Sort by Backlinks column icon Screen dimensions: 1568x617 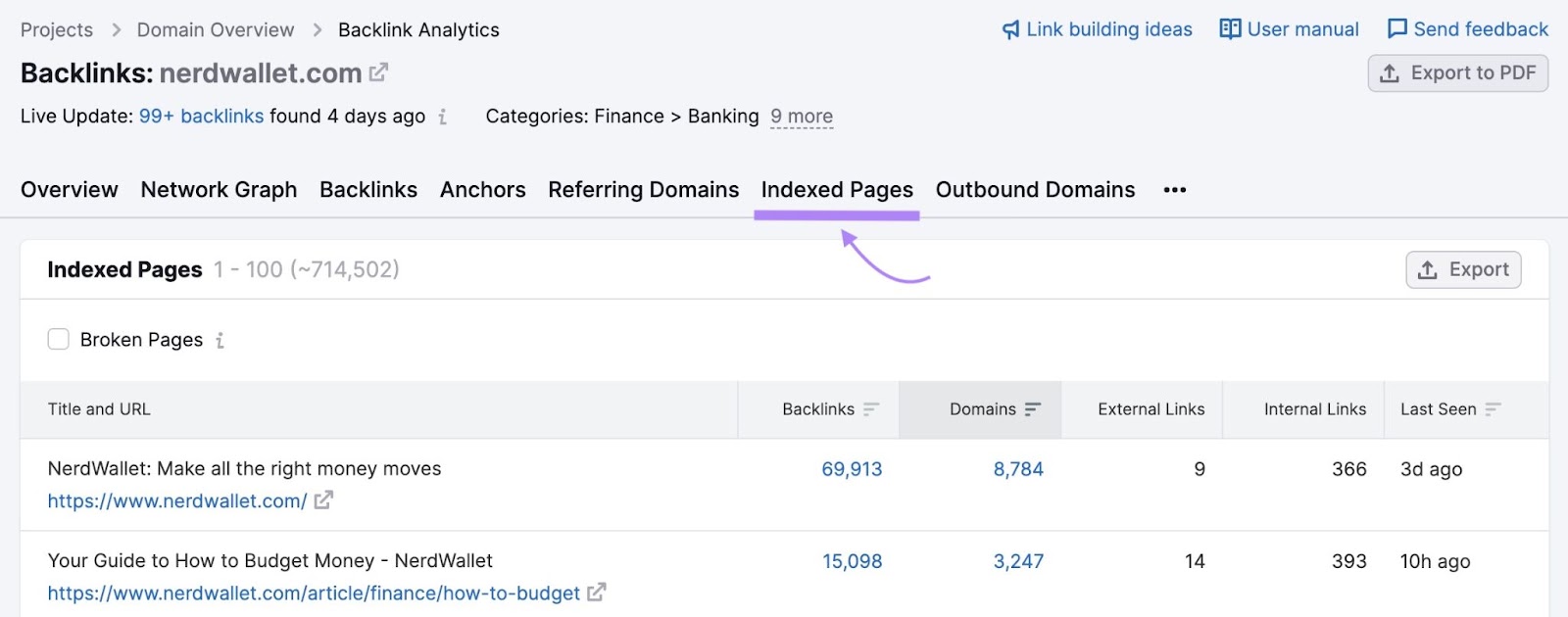point(871,409)
